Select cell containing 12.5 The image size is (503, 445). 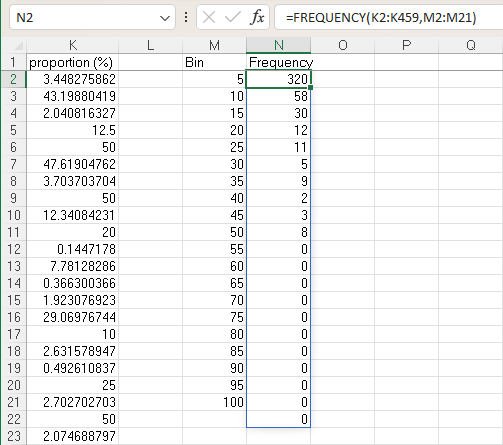click(73, 130)
